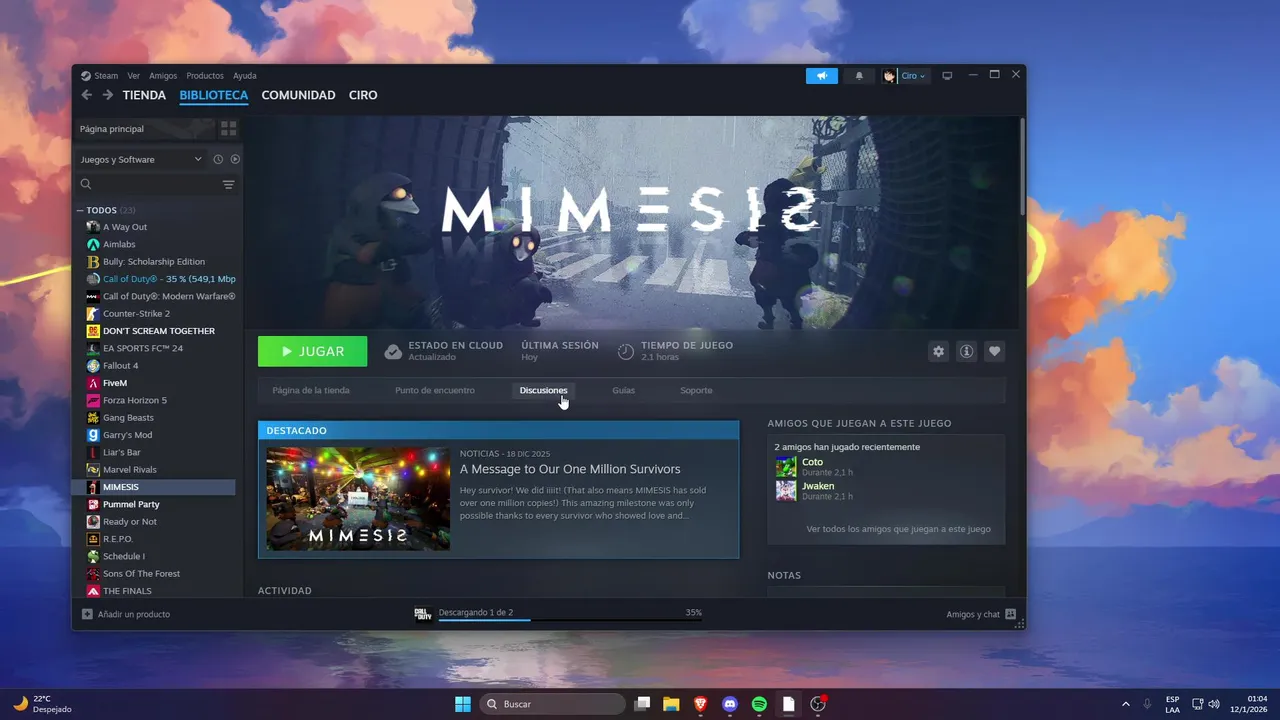Show hidden system tray icons
Viewport: 1280px width, 720px height.
[x=1125, y=704]
